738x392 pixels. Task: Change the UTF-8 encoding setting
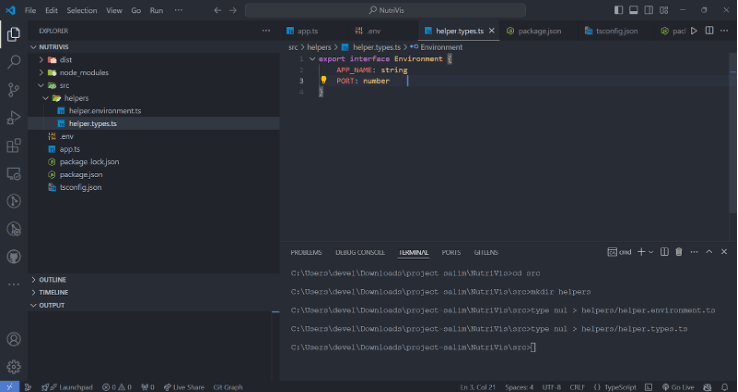coord(551,387)
